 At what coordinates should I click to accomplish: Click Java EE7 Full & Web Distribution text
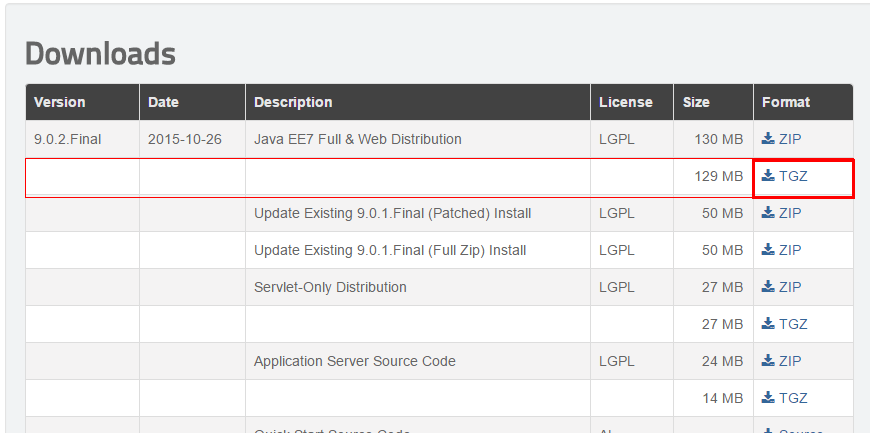(x=358, y=139)
